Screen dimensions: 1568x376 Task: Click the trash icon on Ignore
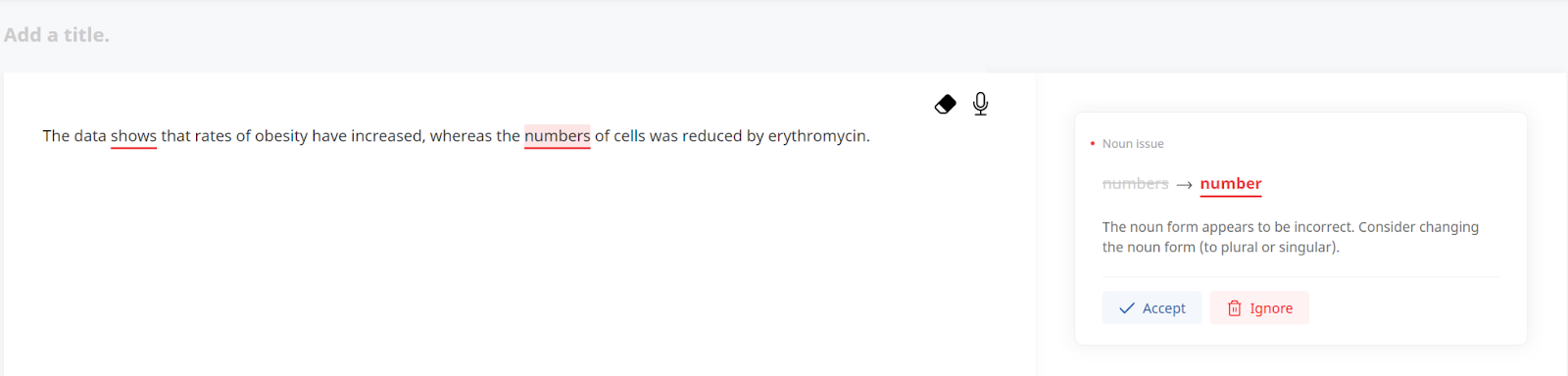tap(1235, 308)
